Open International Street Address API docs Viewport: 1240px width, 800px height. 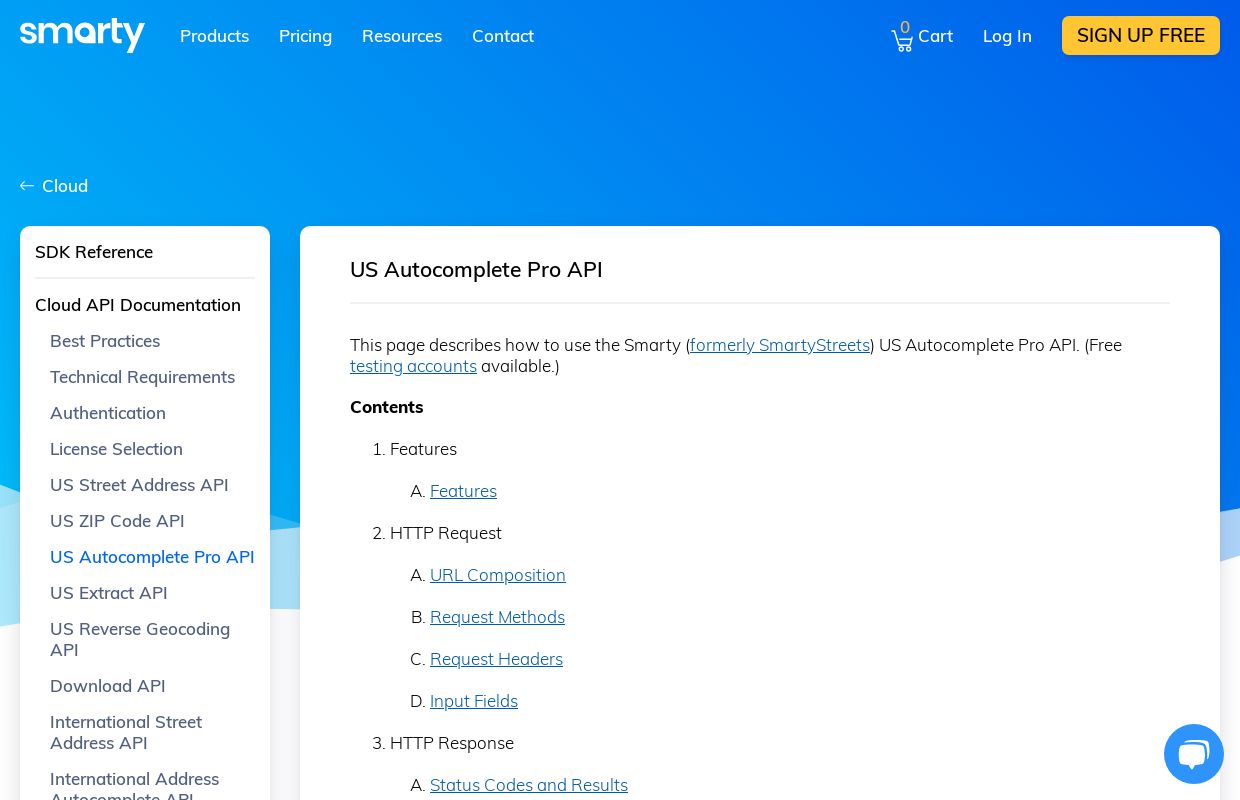(x=126, y=732)
